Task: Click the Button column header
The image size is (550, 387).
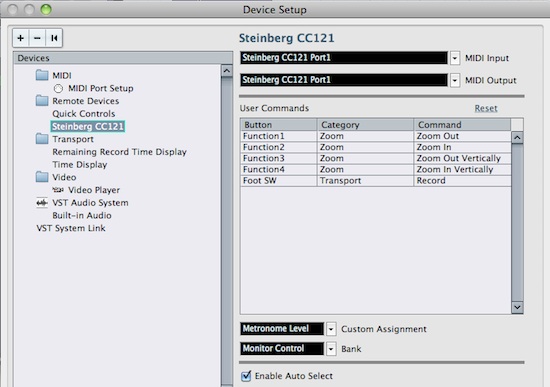Action: 279,125
